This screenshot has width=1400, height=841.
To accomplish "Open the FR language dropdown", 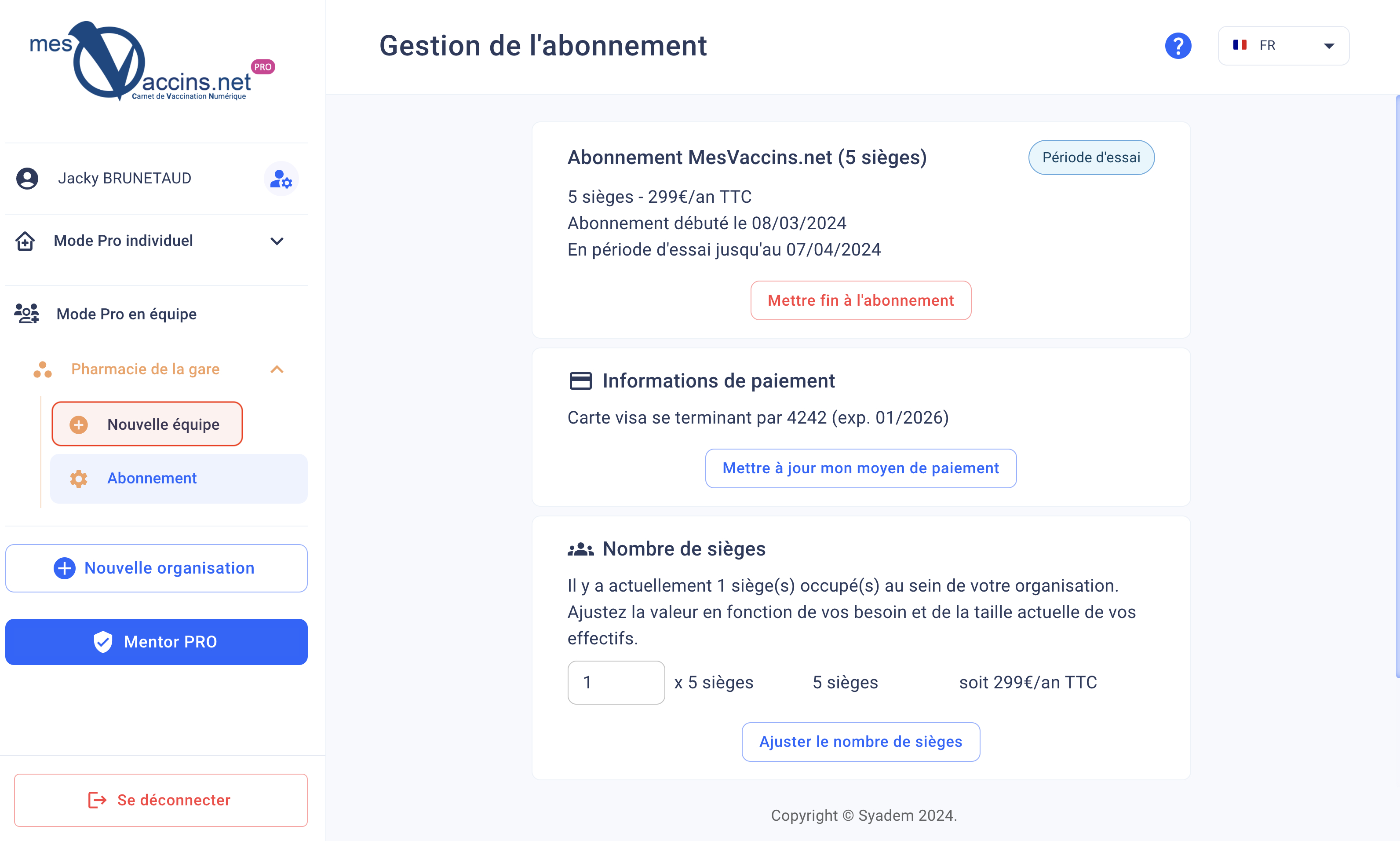I will pos(1283,45).
